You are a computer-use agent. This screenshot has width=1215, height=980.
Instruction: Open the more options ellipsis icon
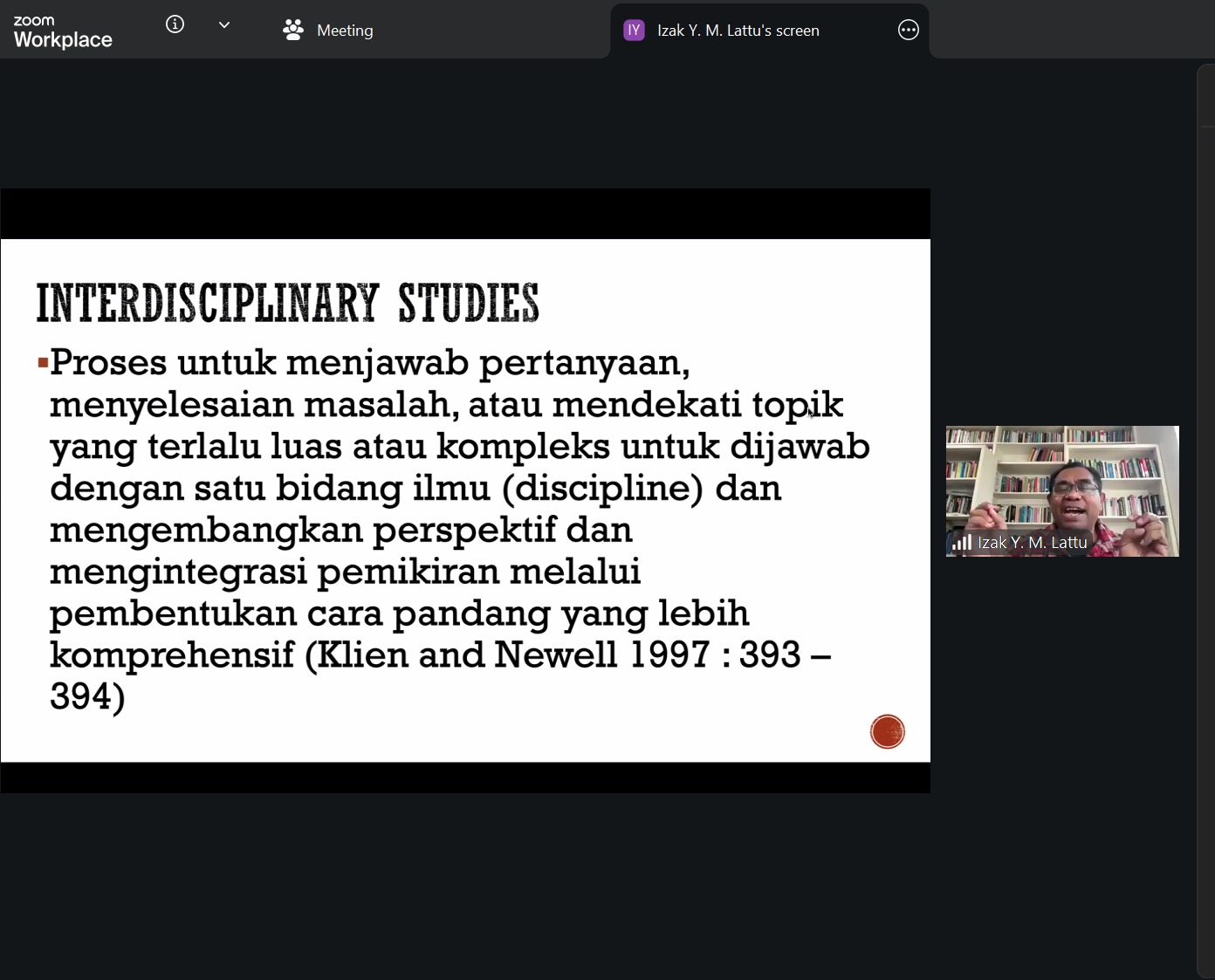(x=908, y=31)
